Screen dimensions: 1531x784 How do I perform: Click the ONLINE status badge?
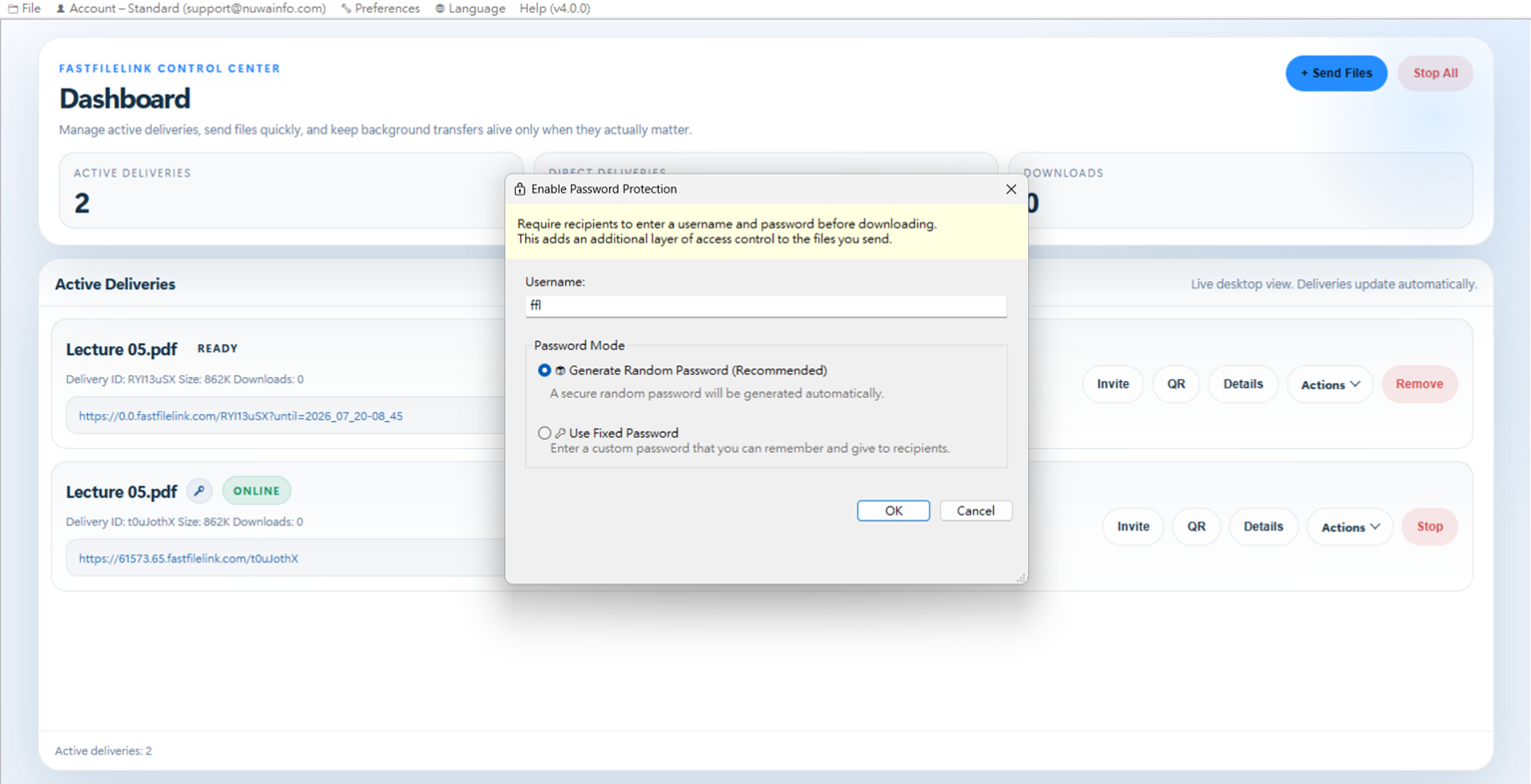point(256,491)
